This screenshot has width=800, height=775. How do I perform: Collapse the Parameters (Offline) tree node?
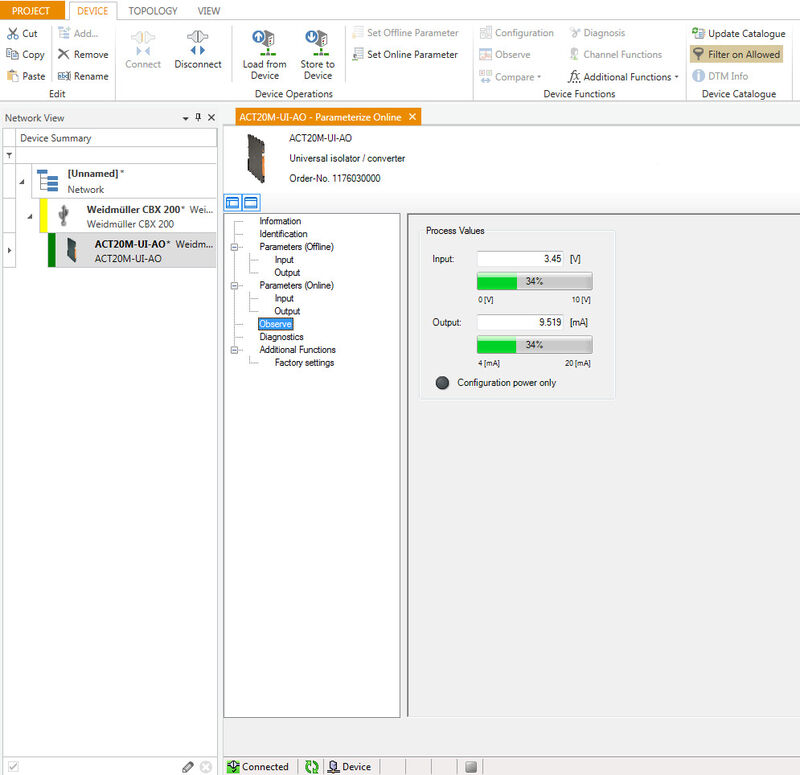coord(236,247)
